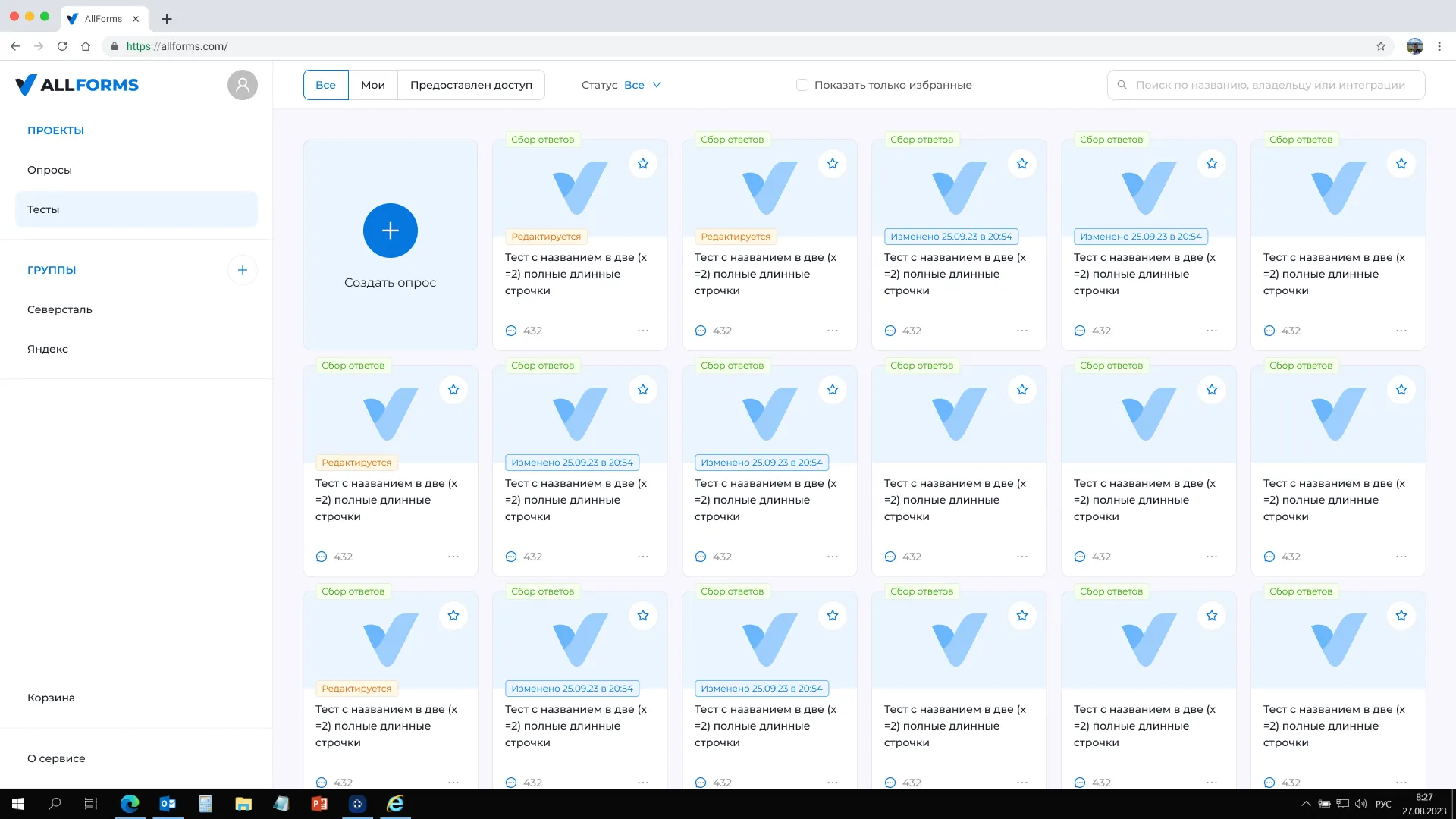Open options menu of the last card in the top row
Viewport: 1456px width, 819px height.
tap(1401, 331)
